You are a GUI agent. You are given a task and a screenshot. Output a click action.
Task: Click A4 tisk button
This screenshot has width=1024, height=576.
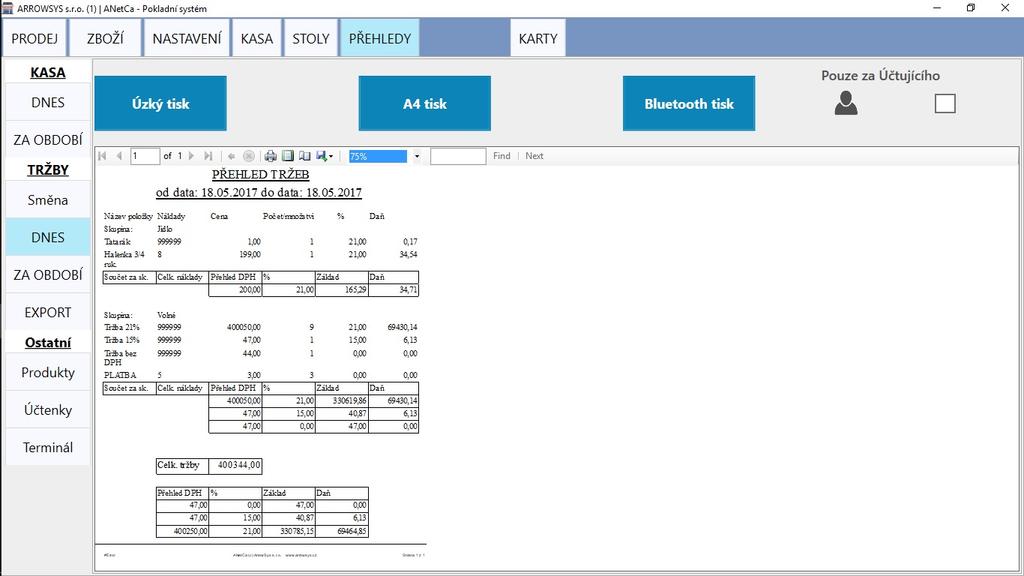point(424,103)
